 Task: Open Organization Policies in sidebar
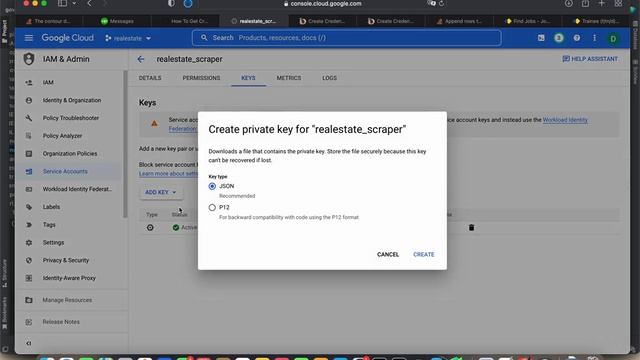pos(70,154)
